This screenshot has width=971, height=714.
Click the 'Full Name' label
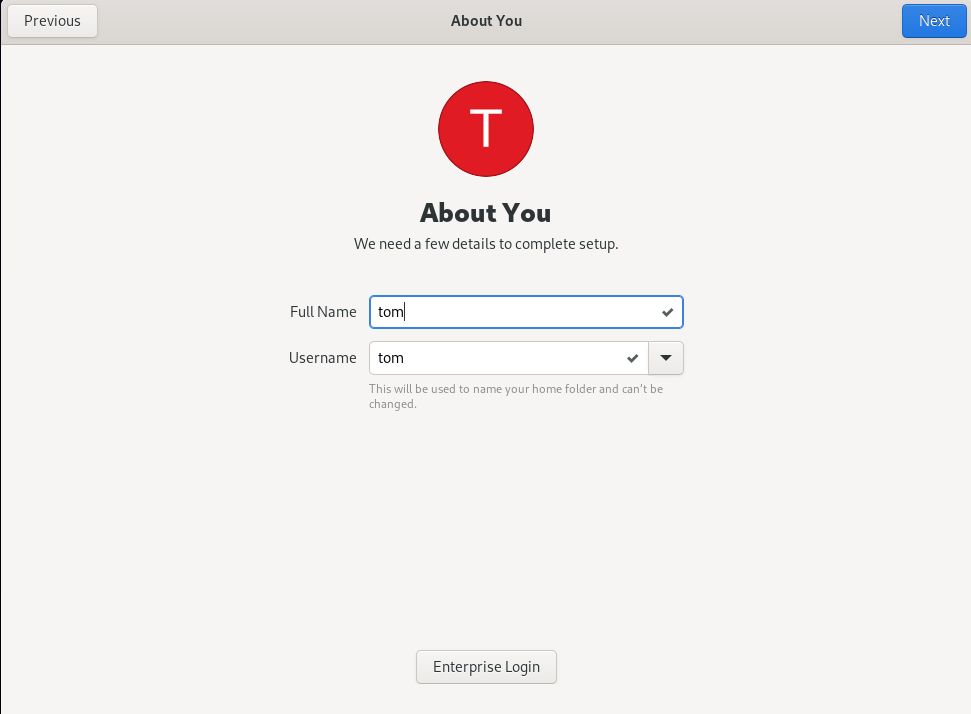pyautogui.click(x=323, y=312)
